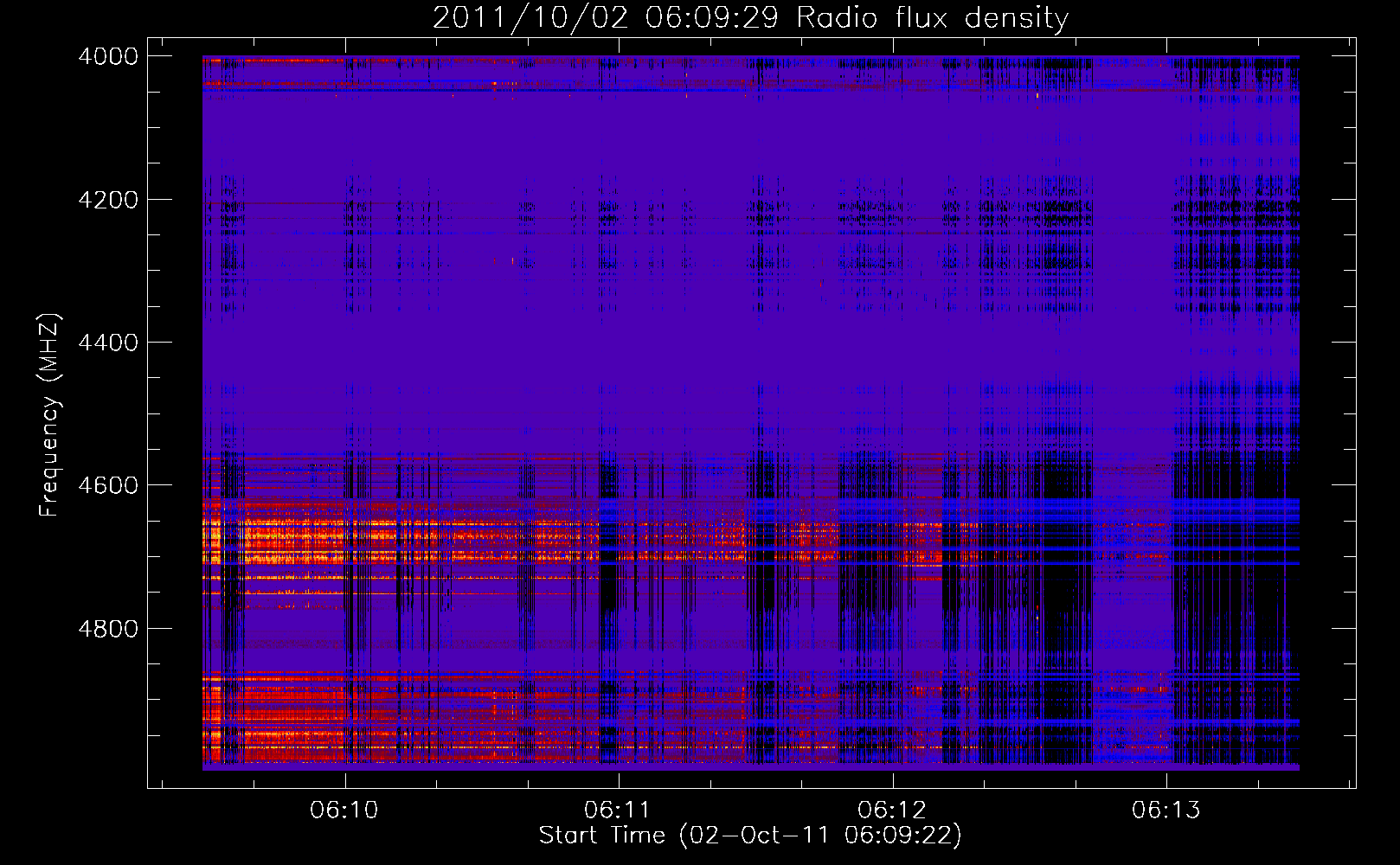1400x865 pixels.
Task: Click the 'Start Time (02-Oct-11 06:09:22)' axis label
Action: 750,836
